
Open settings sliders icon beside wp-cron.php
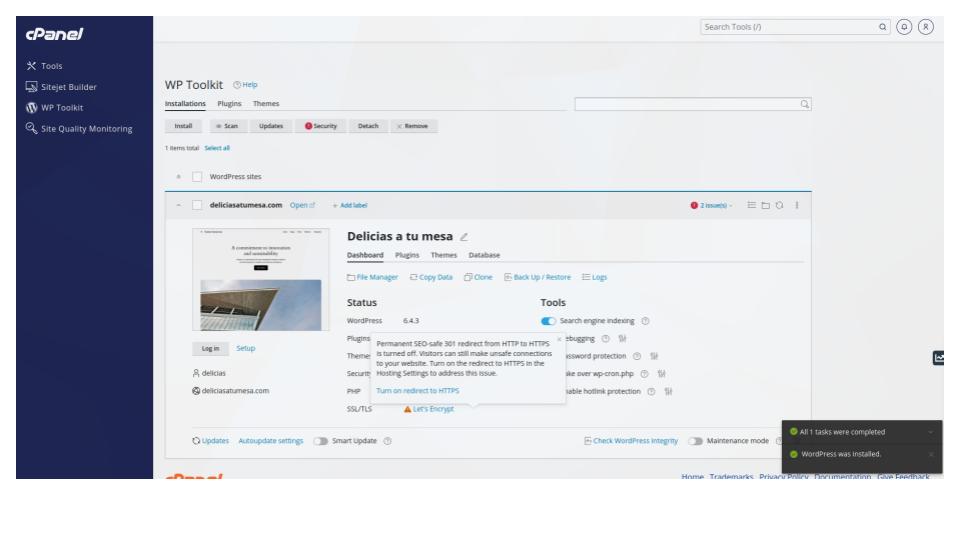[x=661, y=373]
